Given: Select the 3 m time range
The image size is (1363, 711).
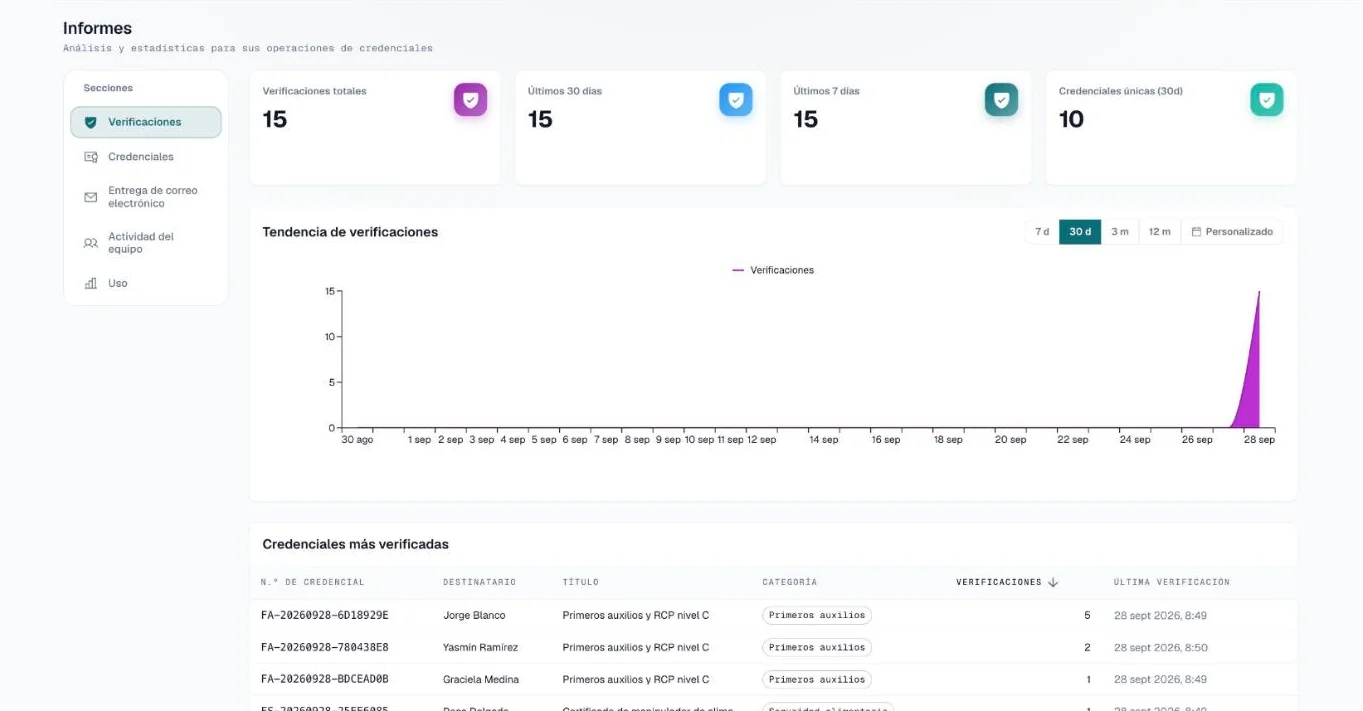Looking at the screenshot, I should [1119, 232].
